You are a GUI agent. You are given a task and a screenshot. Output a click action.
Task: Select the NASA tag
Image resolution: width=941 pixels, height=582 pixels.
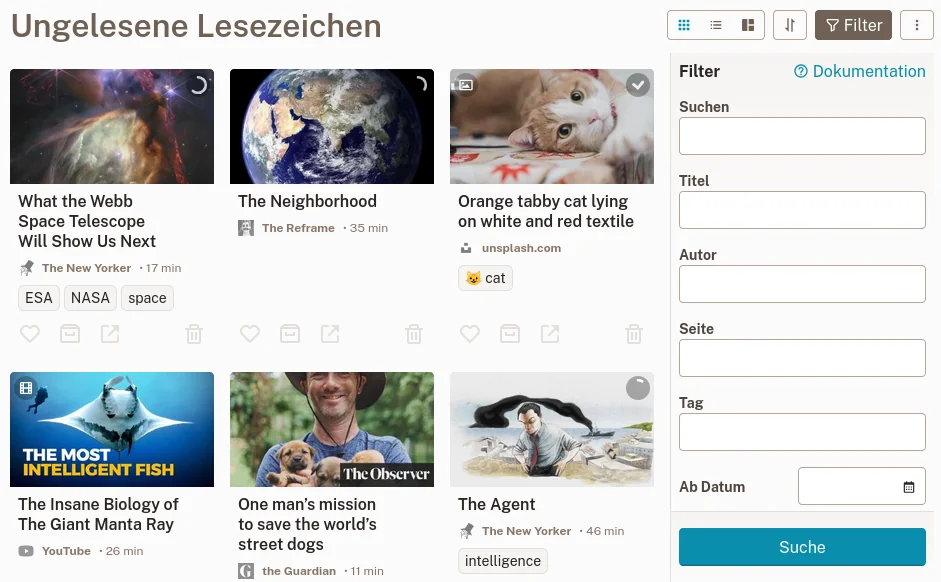90,298
